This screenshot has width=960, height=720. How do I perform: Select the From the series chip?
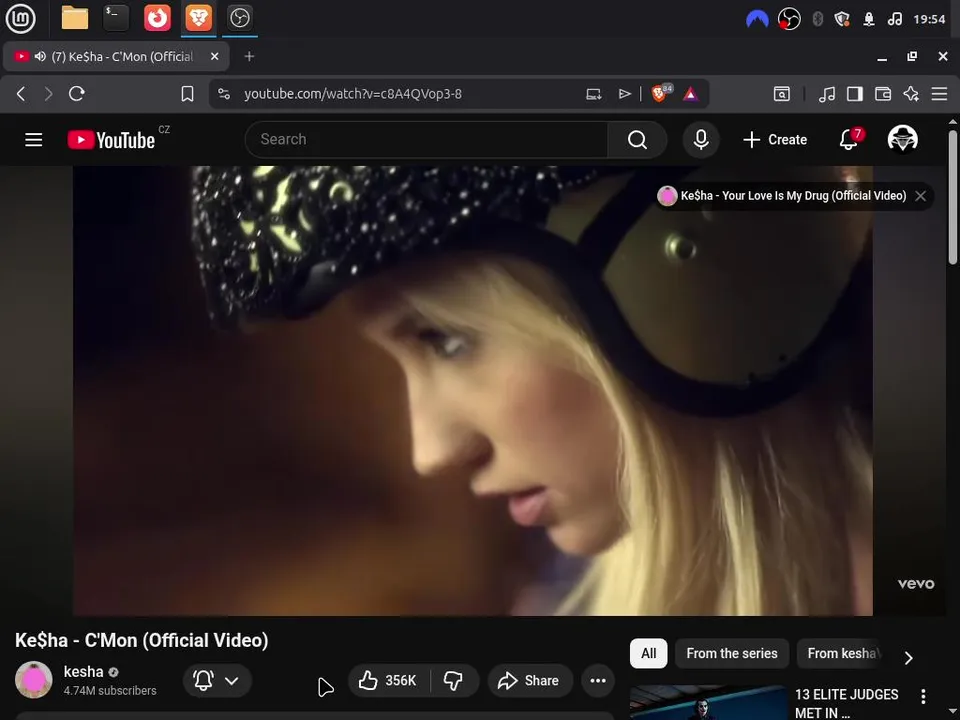tap(732, 653)
